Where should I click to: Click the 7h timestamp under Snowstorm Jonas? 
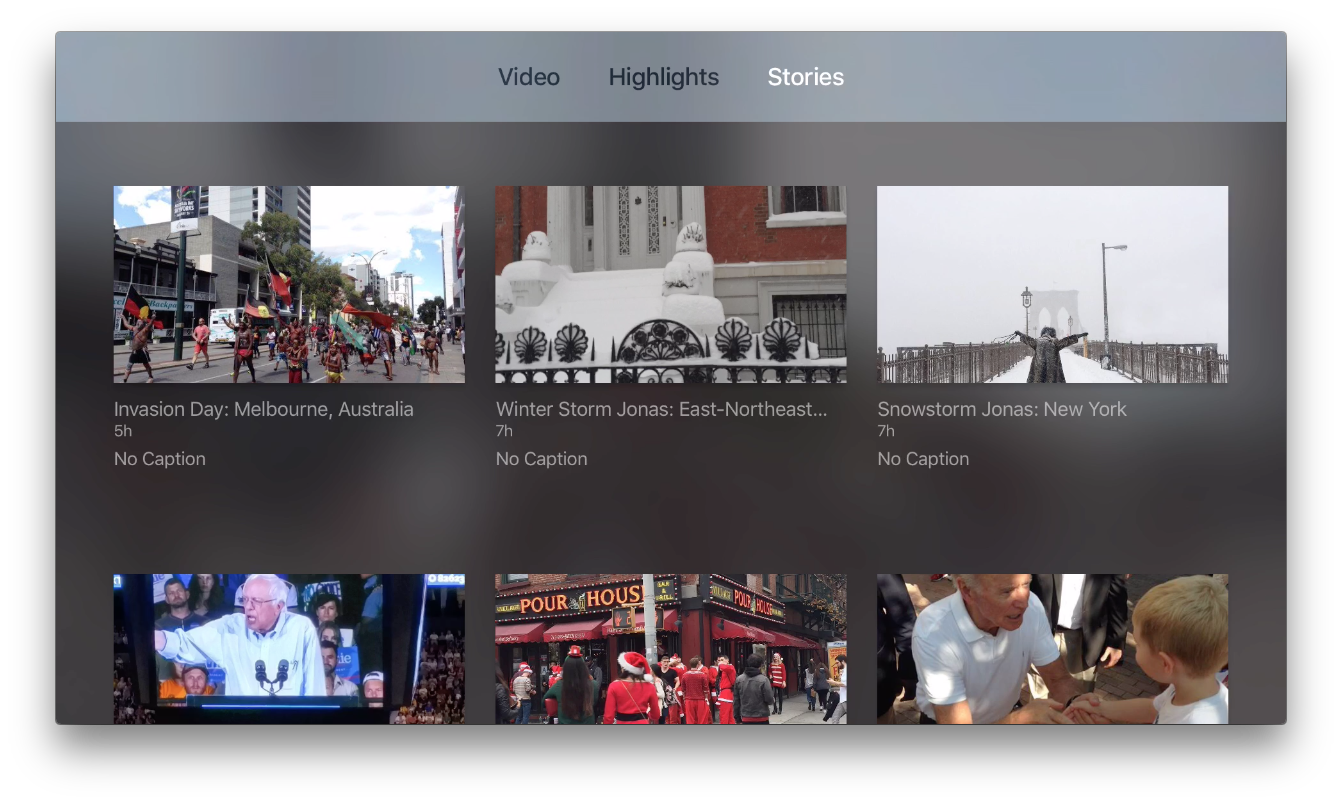coord(886,431)
